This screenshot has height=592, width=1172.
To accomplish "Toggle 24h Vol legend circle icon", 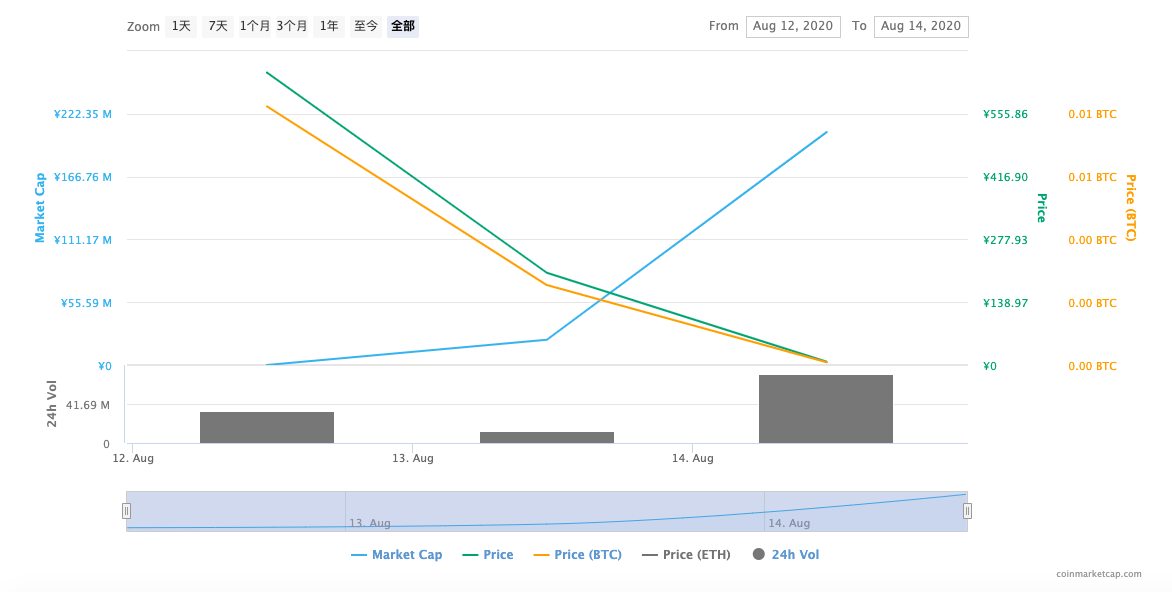I will tap(759, 554).
